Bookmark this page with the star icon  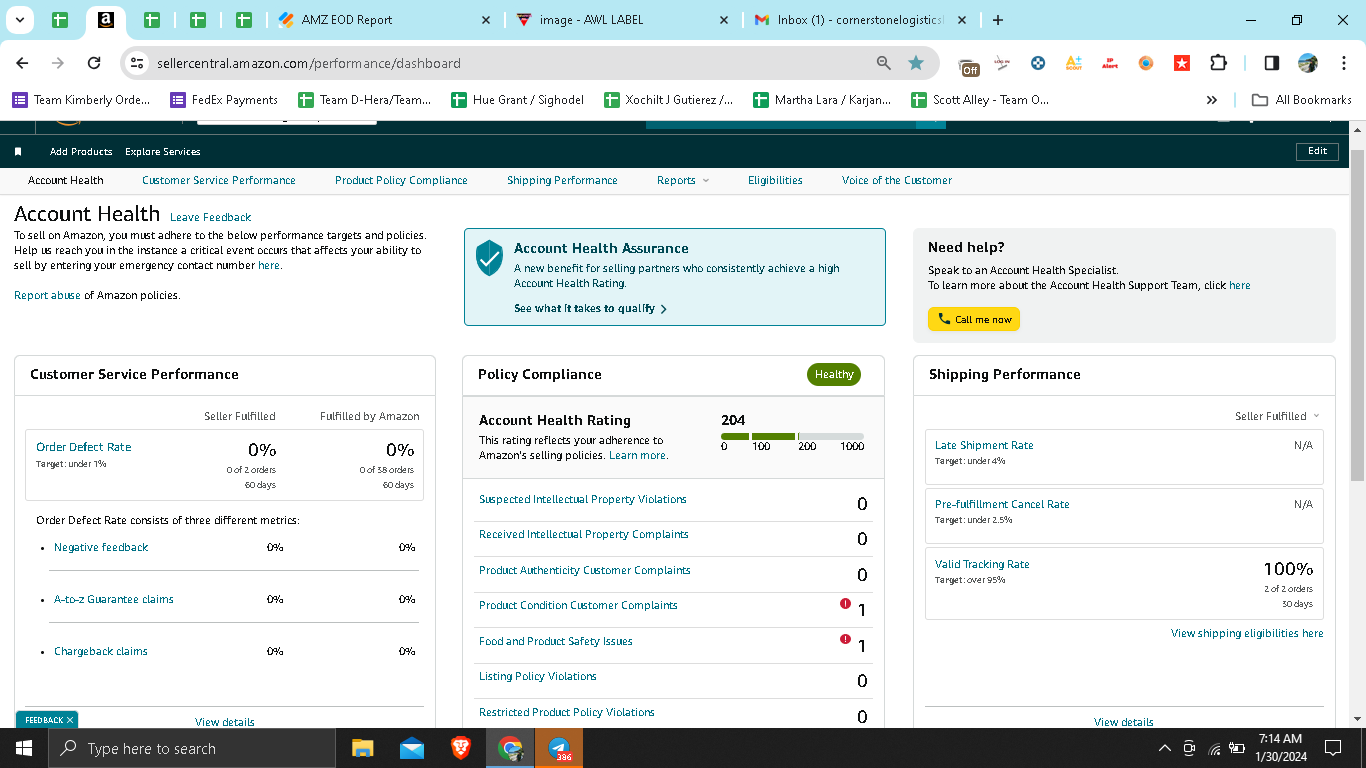[x=916, y=63]
